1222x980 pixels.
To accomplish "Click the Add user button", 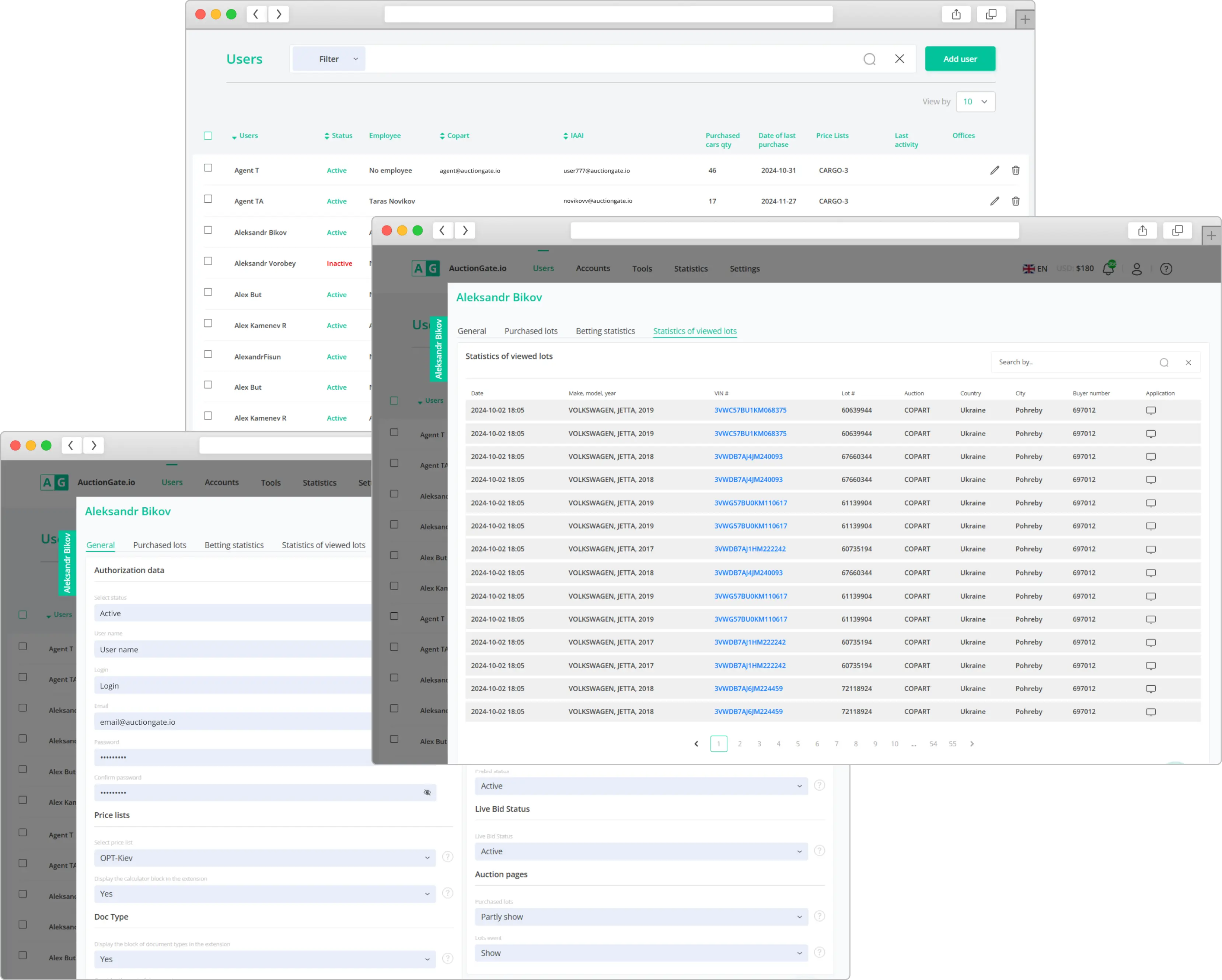I will [x=960, y=58].
